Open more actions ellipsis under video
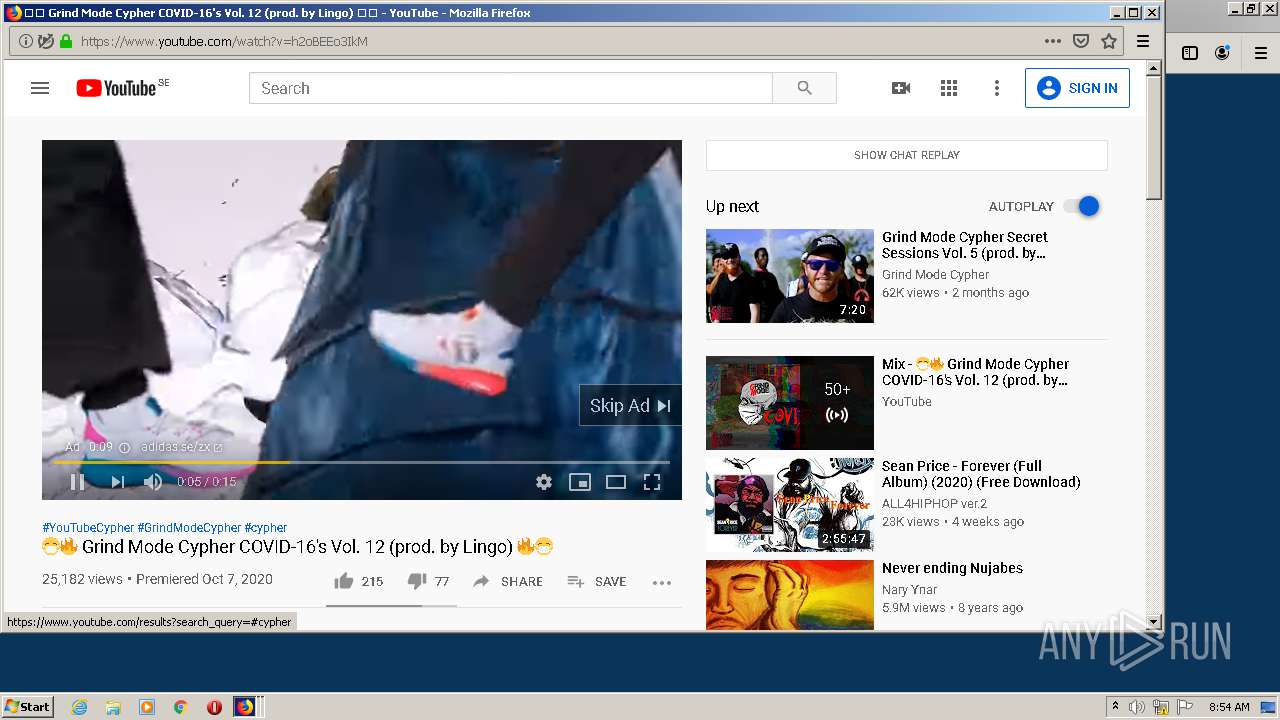 pos(662,582)
